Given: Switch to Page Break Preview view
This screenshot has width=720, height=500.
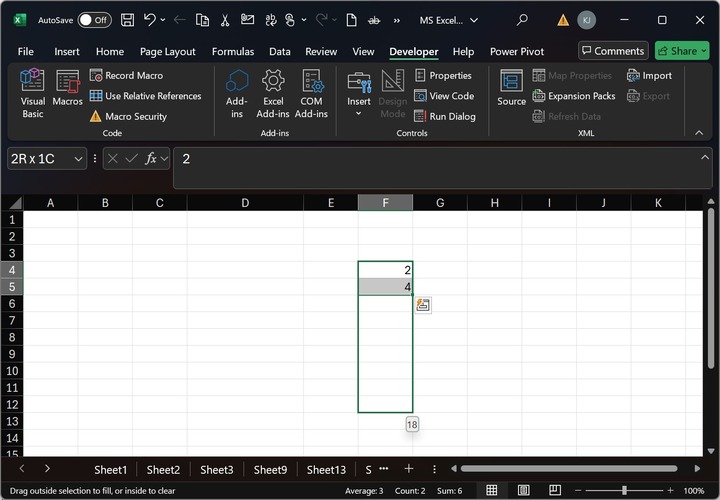Looking at the screenshot, I should click(x=553, y=490).
